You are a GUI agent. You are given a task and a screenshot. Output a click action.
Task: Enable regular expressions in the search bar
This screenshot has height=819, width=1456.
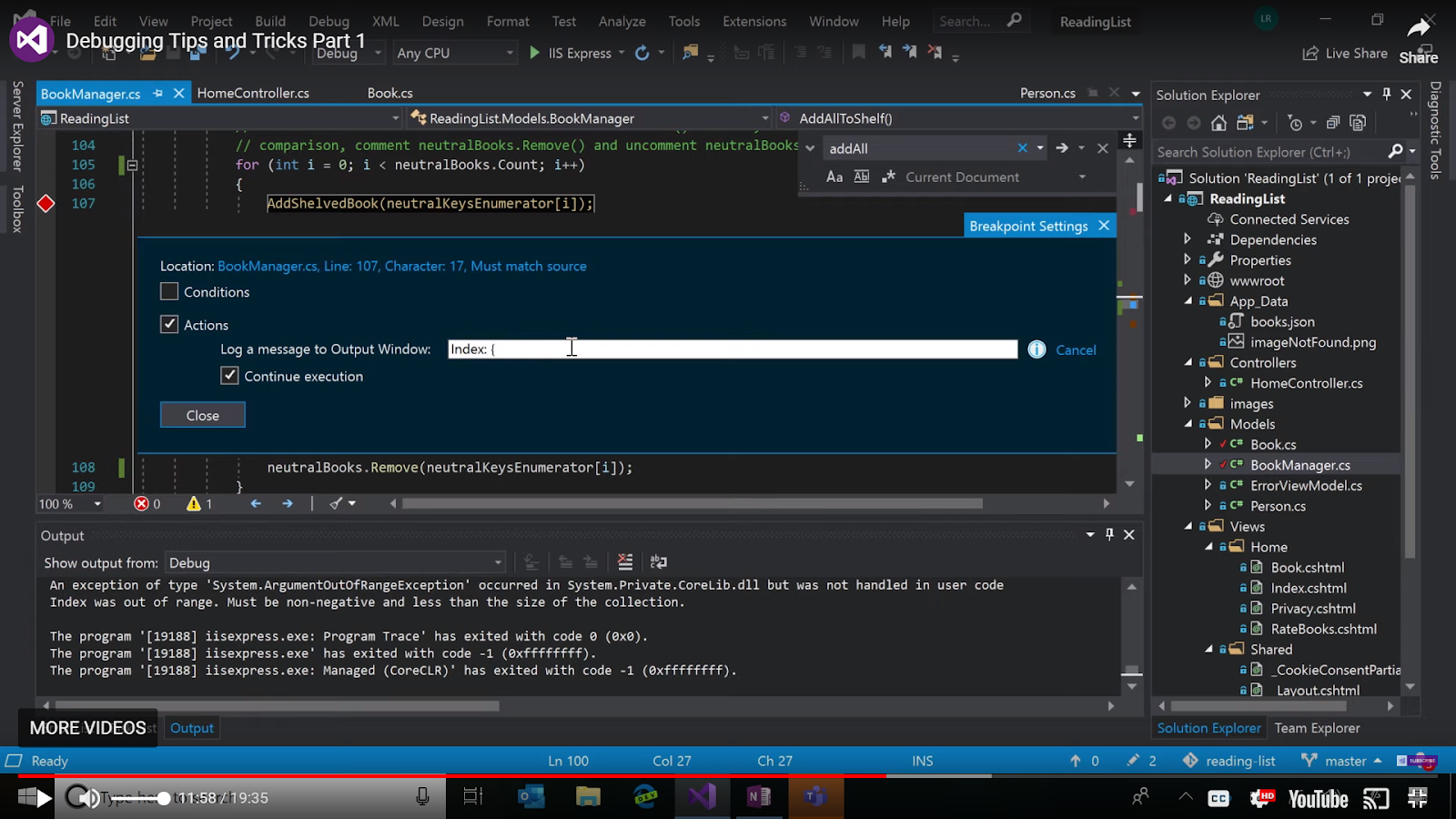[888, 177]
